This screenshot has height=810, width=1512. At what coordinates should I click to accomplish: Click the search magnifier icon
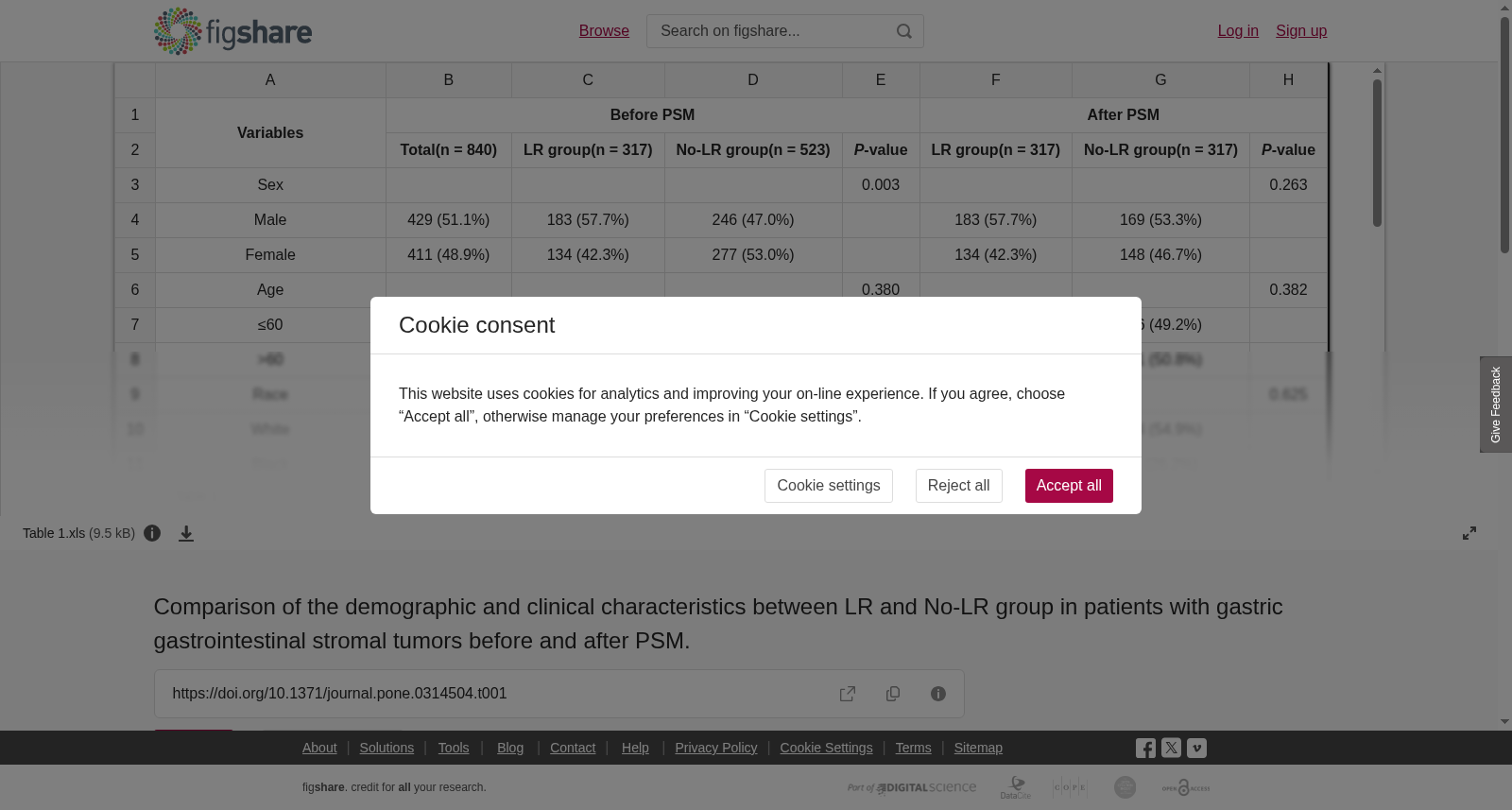(x=904, y=31)
